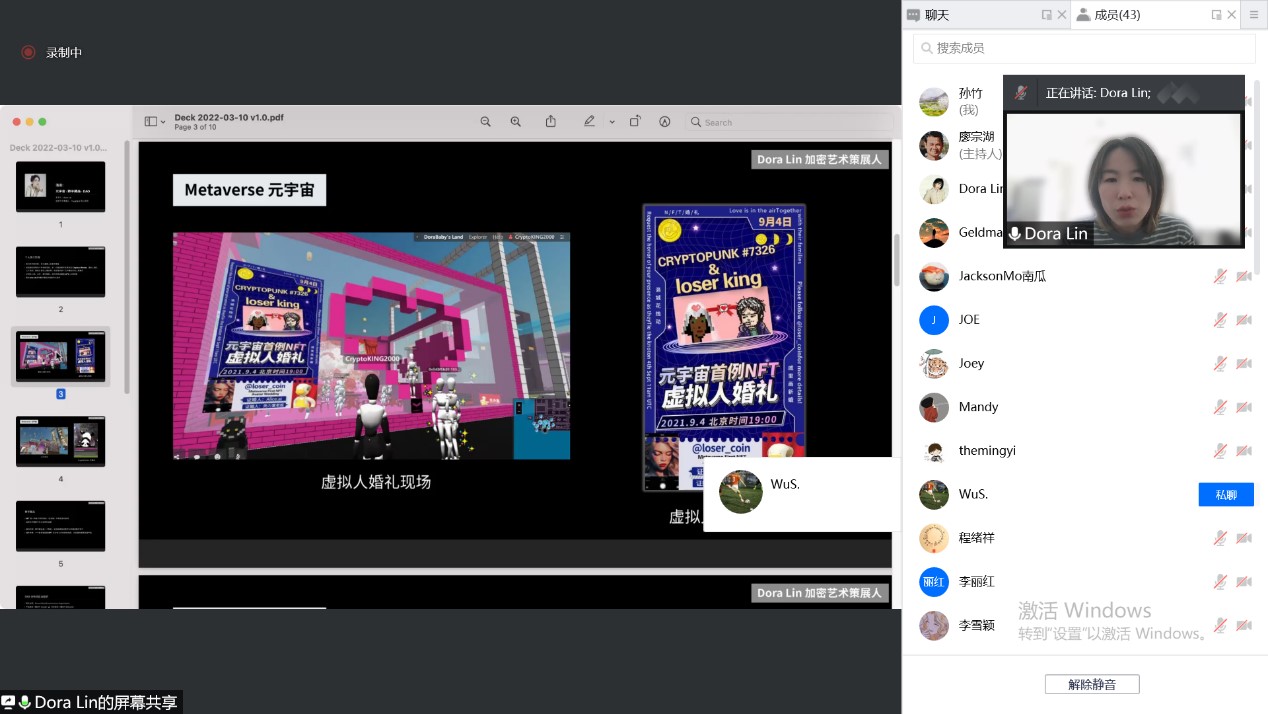Mute themingyi's microphone
This screenshot has width=1268, height=714.
point(1220,450)
